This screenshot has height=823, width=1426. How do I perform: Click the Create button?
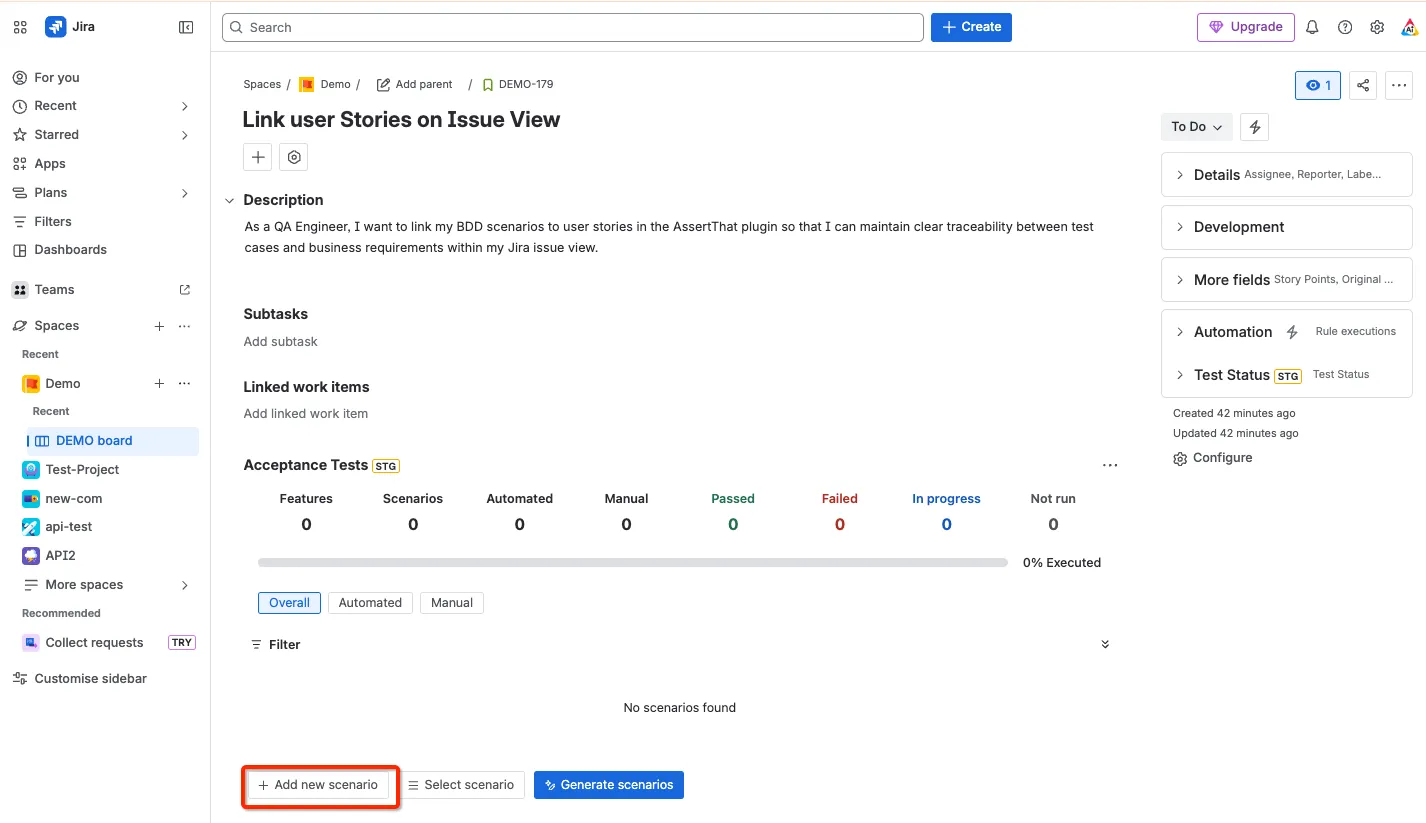coord(971,27)
